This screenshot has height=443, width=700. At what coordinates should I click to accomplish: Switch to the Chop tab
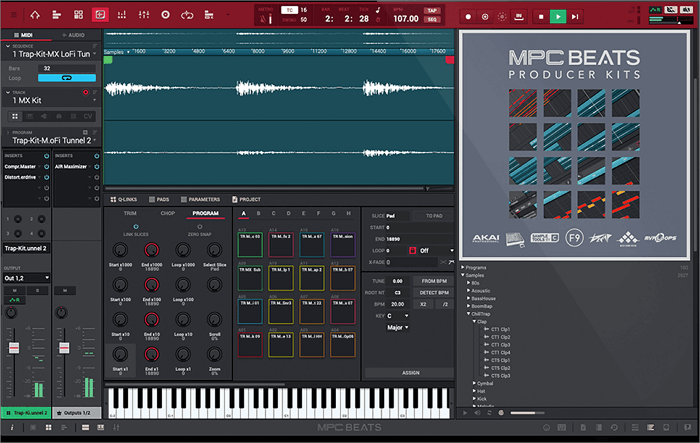tap(166, 213)
